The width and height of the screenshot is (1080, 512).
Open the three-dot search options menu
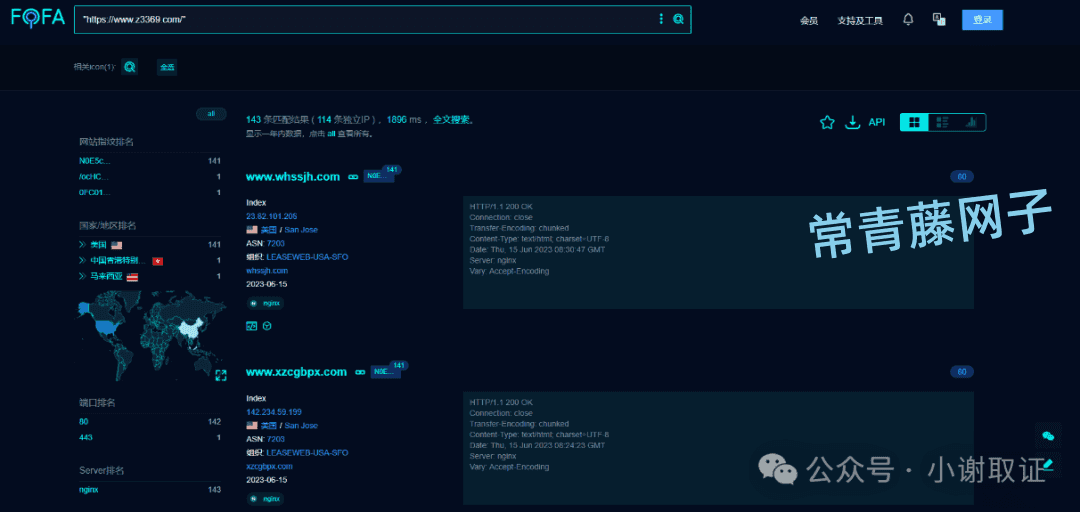[661, 19]
